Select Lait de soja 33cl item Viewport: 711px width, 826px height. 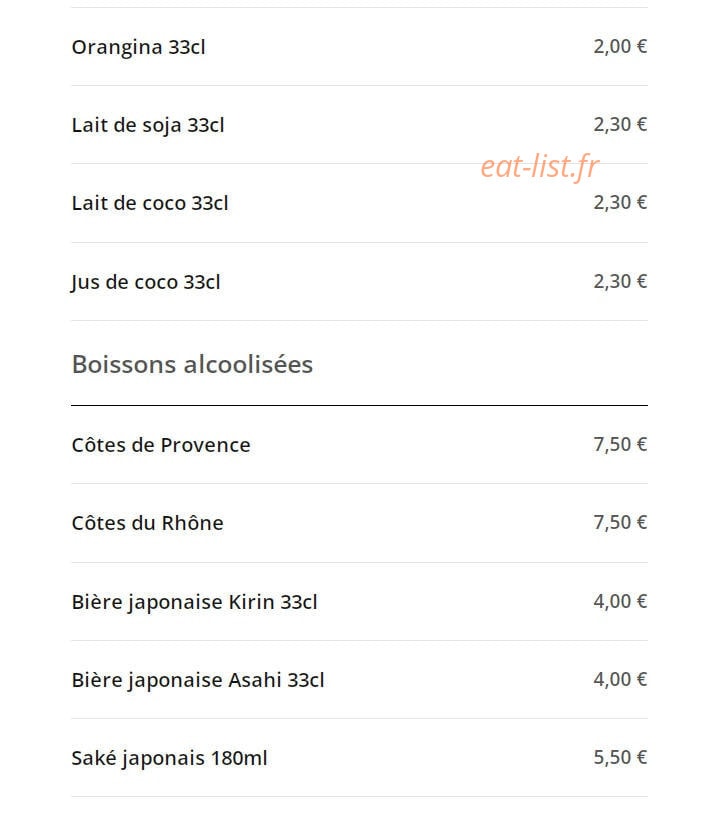pyautogui.click(x=148, y=125)
